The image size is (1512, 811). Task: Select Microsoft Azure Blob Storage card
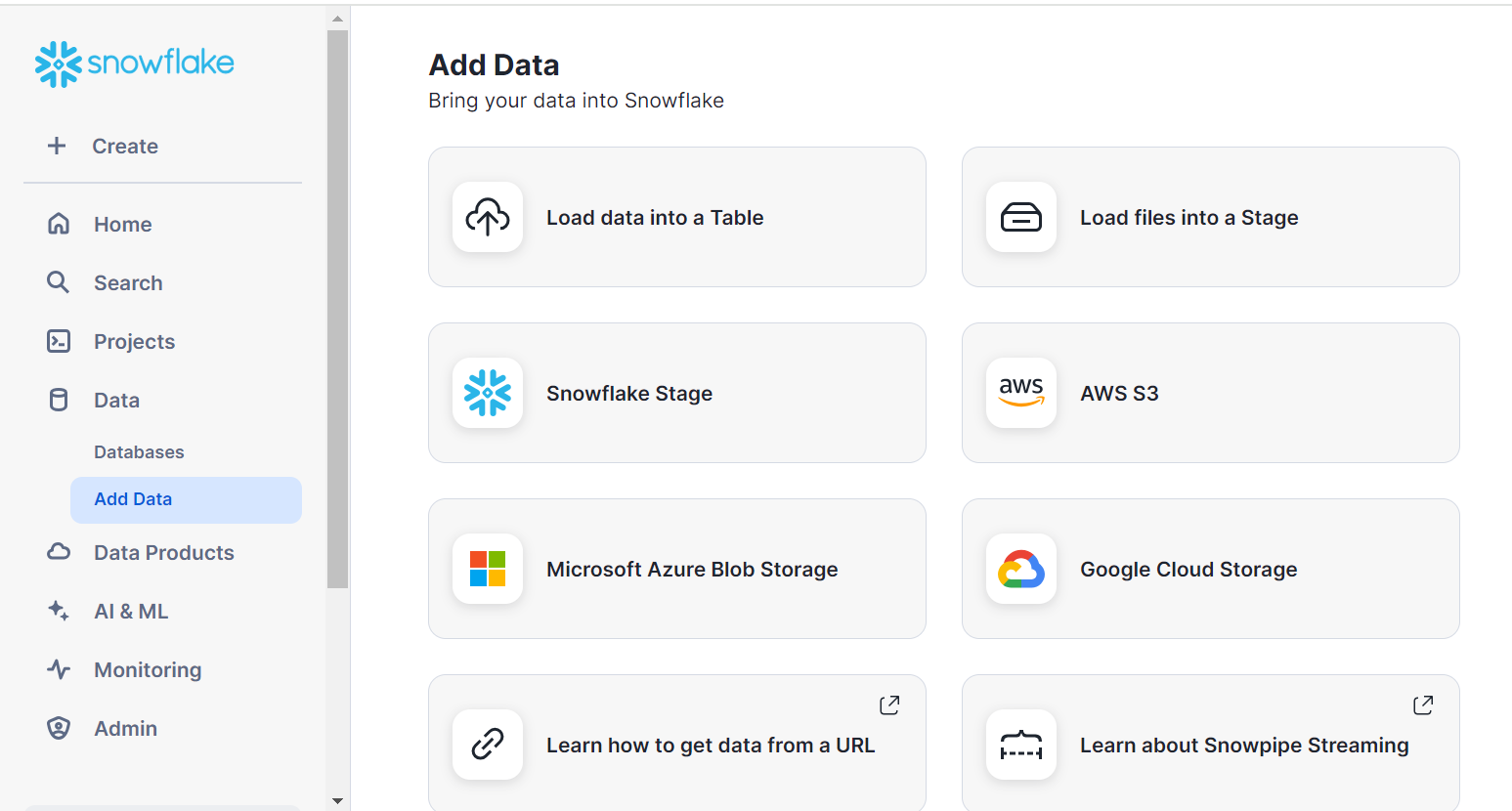coord(677,569)
